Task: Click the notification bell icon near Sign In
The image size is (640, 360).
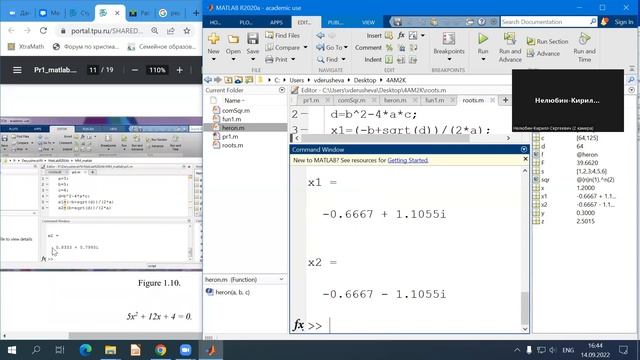Action: 604,22
